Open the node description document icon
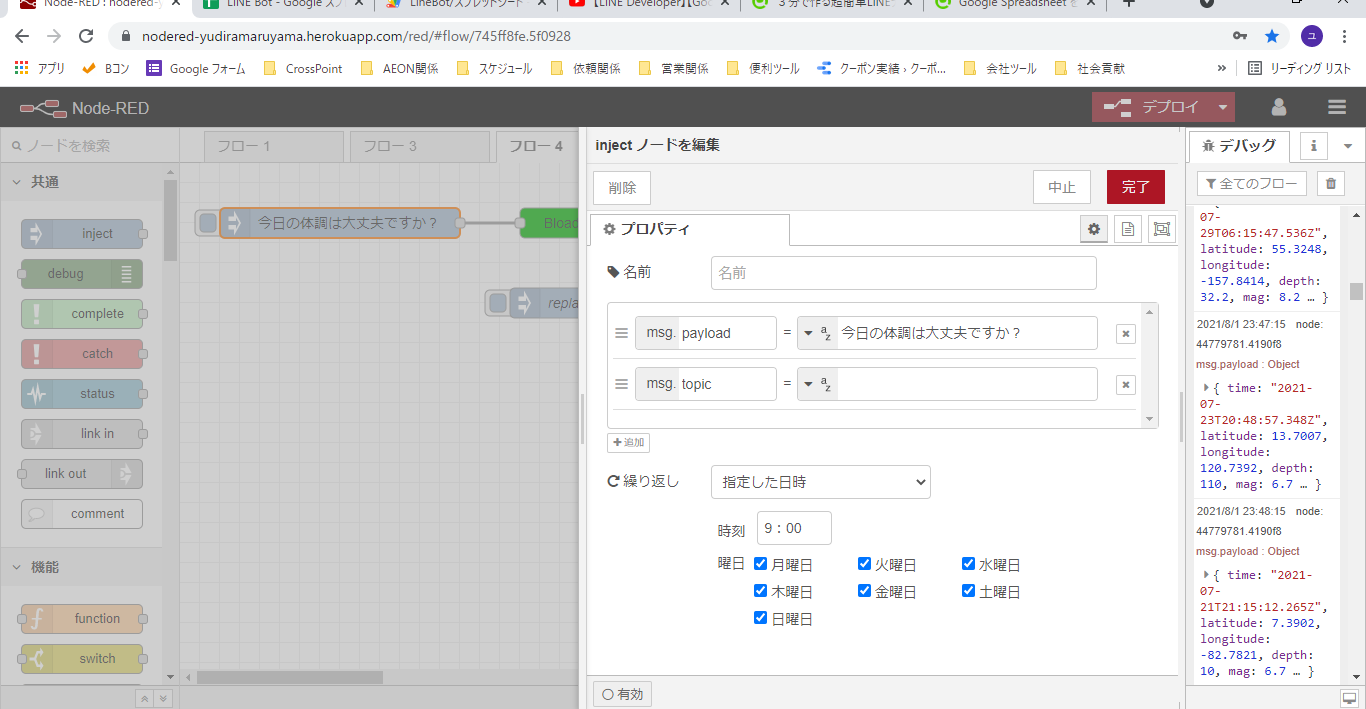This screenshot has width=1366, height=709. (x=1128, y=229)
